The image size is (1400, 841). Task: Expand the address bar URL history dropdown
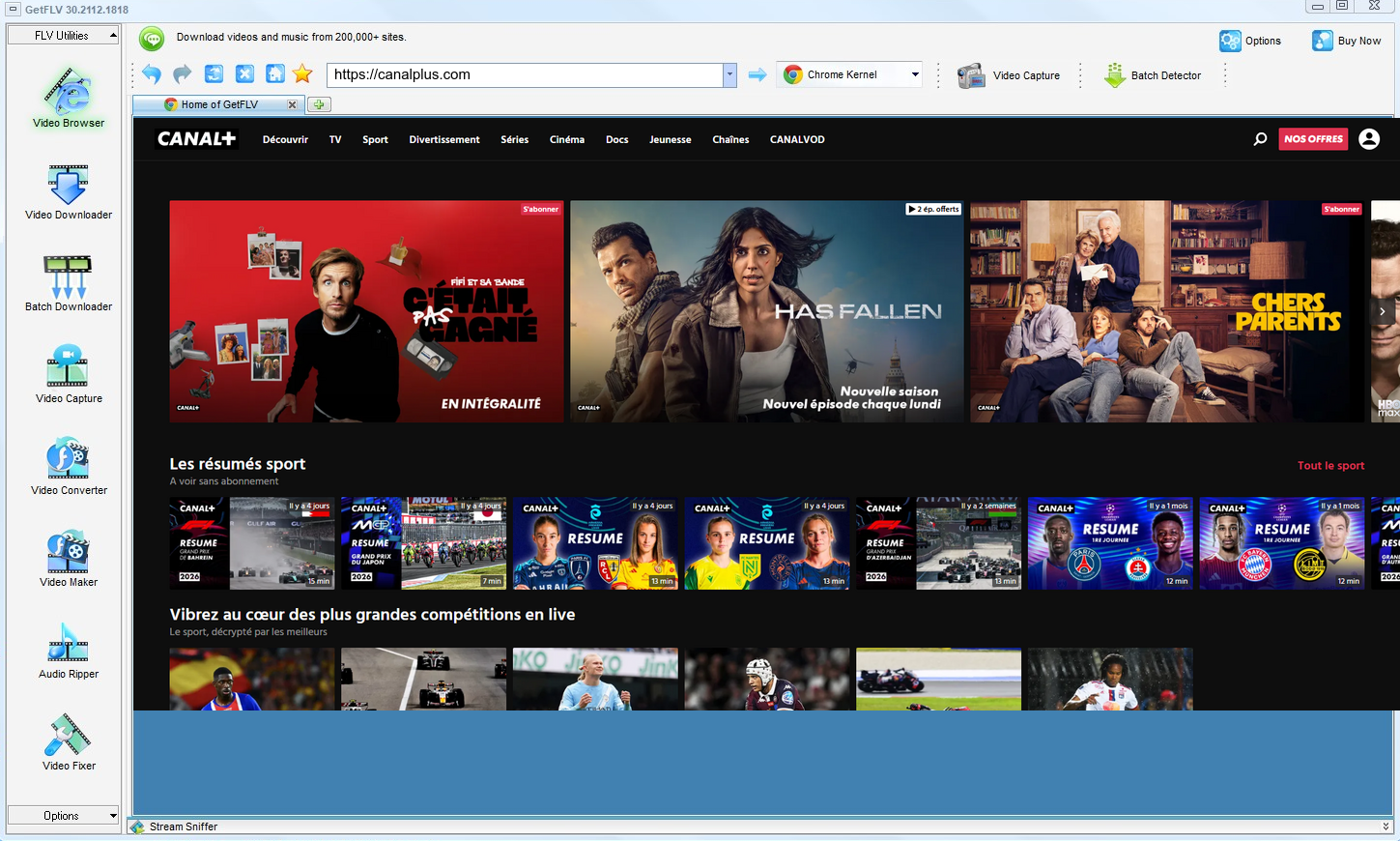point(729,74)
